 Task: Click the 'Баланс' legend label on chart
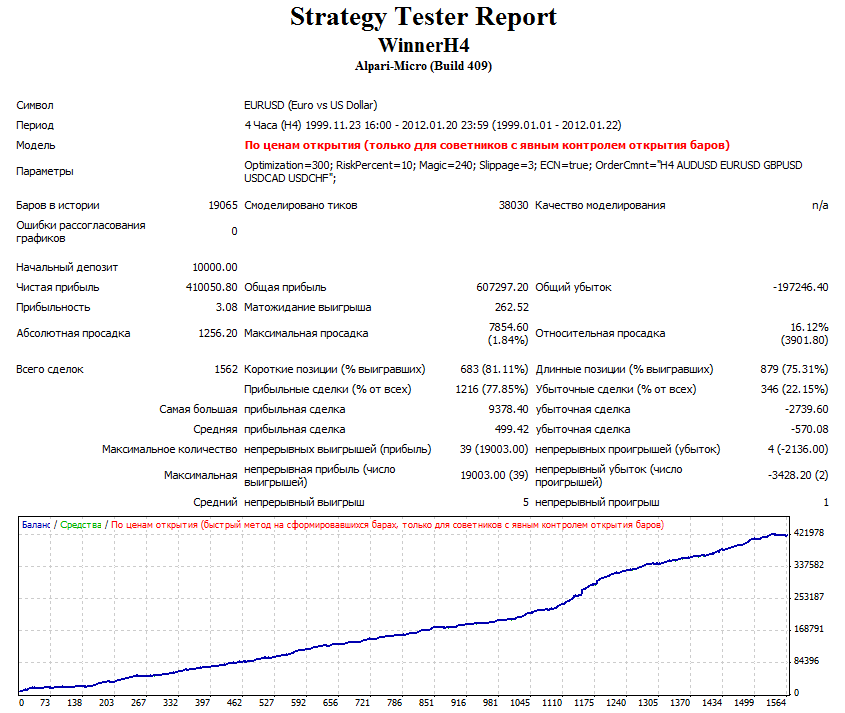pos(36,524)
